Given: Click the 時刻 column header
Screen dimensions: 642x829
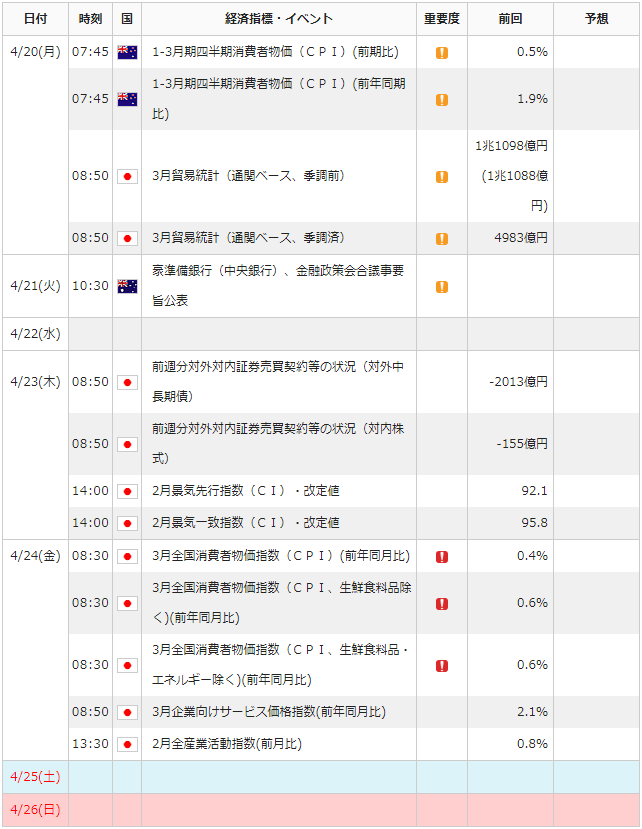Looking at the screenshot, I should click(x=90, y=19).
